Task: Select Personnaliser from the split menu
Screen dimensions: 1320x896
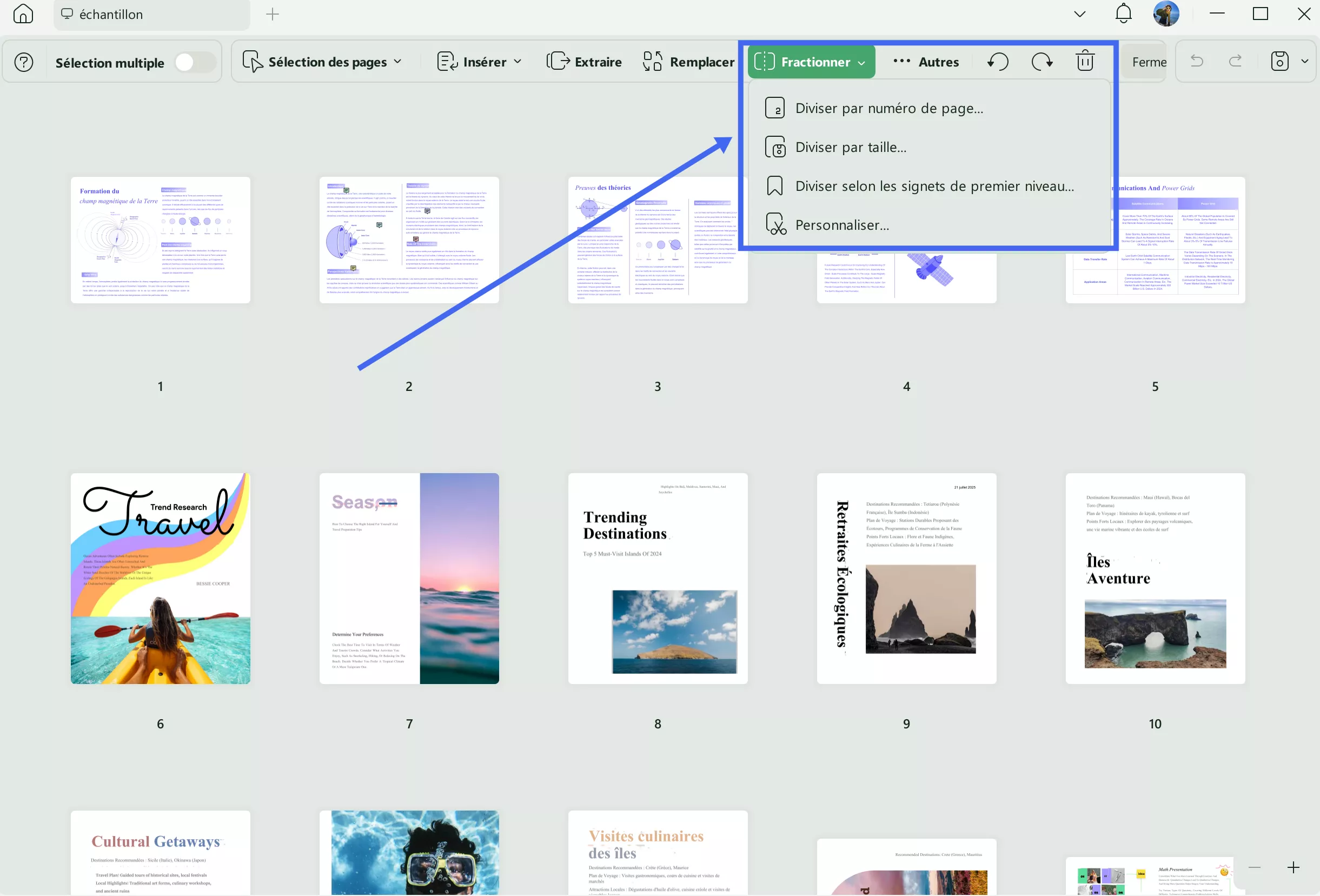Action: point(842,224)
